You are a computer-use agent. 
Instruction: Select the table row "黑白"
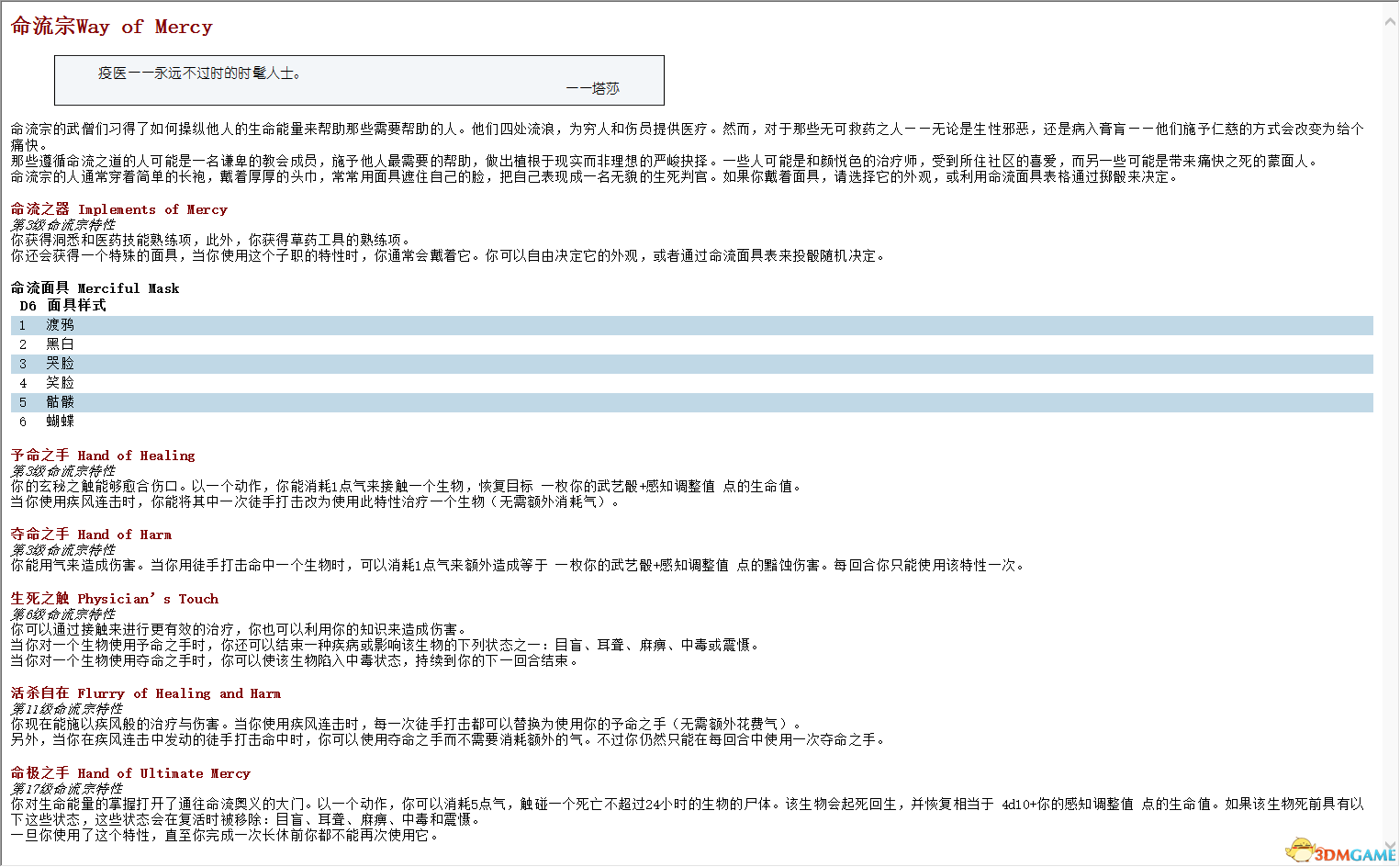(x=692, y=344)
